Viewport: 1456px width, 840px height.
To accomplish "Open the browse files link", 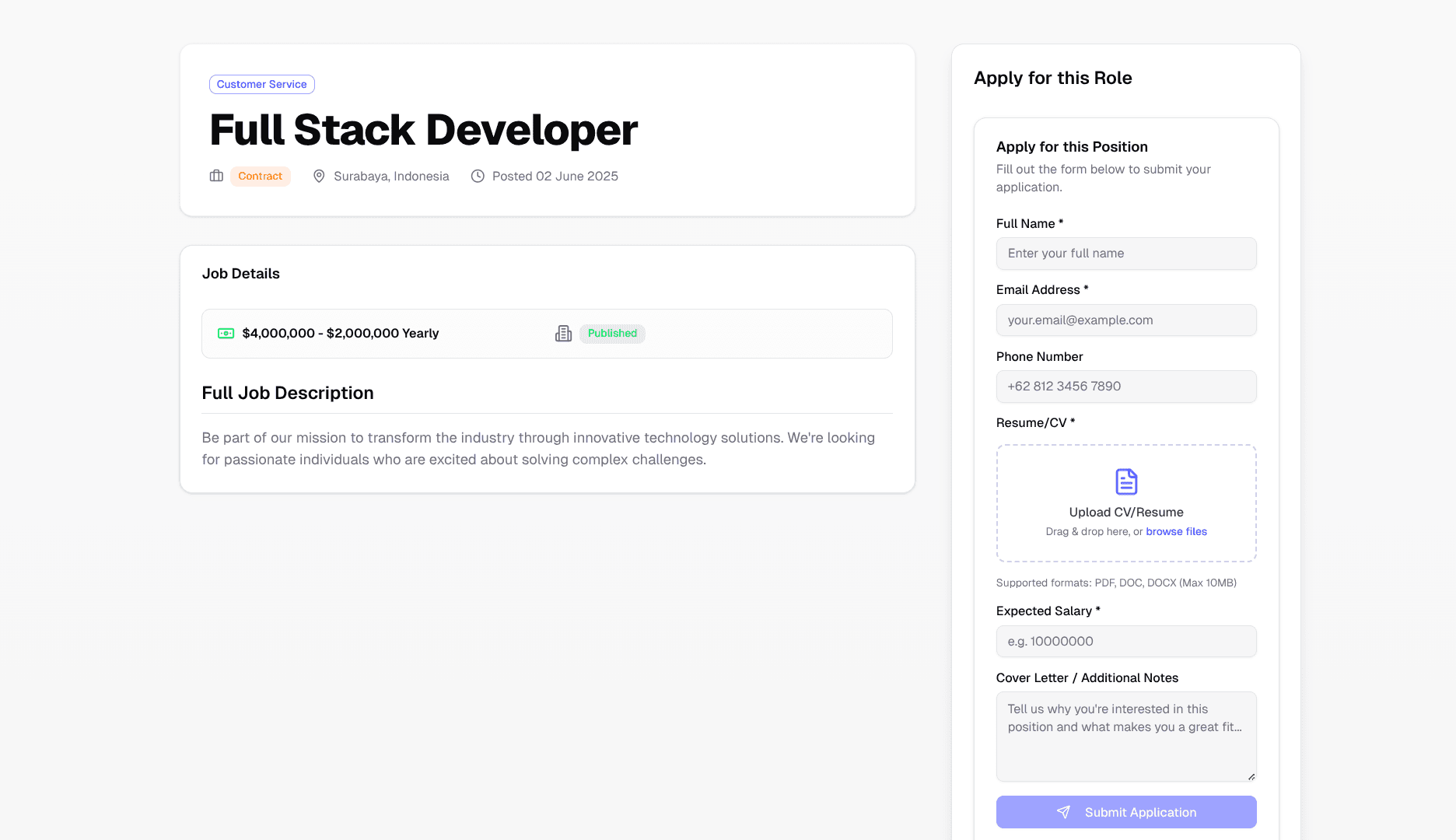I will [x=1175, y=531].
